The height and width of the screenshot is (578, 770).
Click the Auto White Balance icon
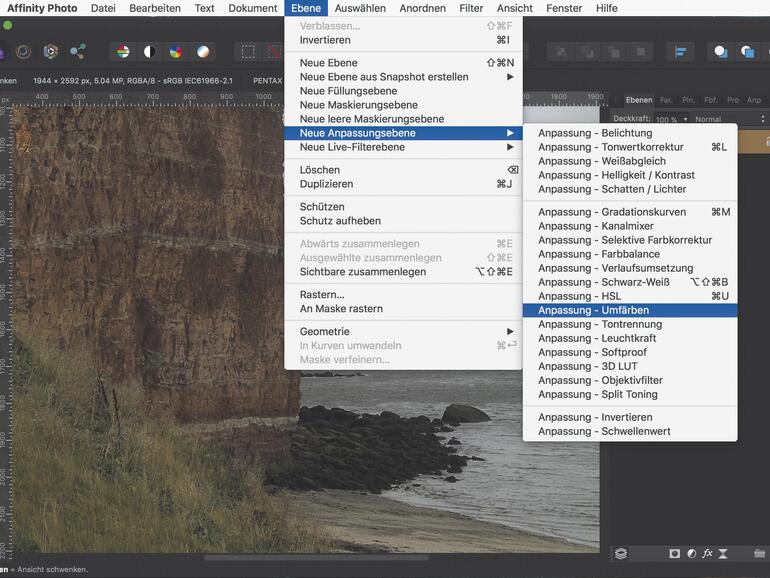(203, 52)
